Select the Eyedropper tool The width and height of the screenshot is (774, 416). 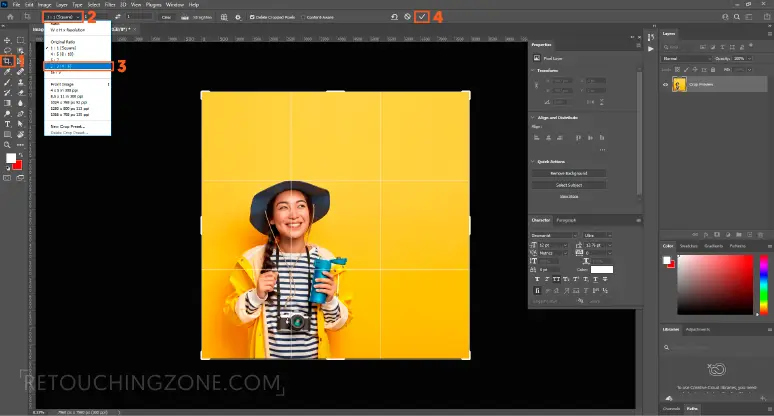7,72
